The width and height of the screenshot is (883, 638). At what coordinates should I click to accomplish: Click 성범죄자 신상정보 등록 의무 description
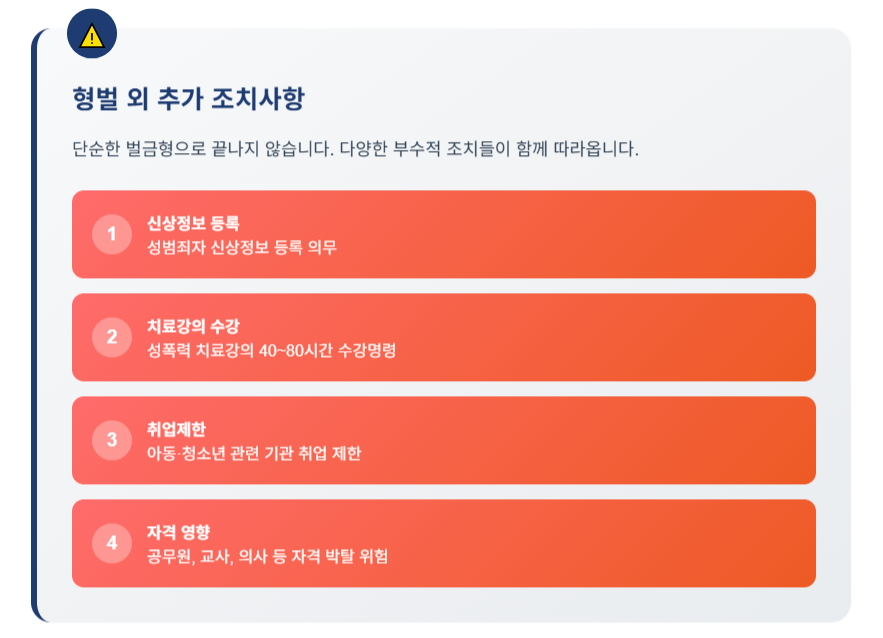[242, 247]
